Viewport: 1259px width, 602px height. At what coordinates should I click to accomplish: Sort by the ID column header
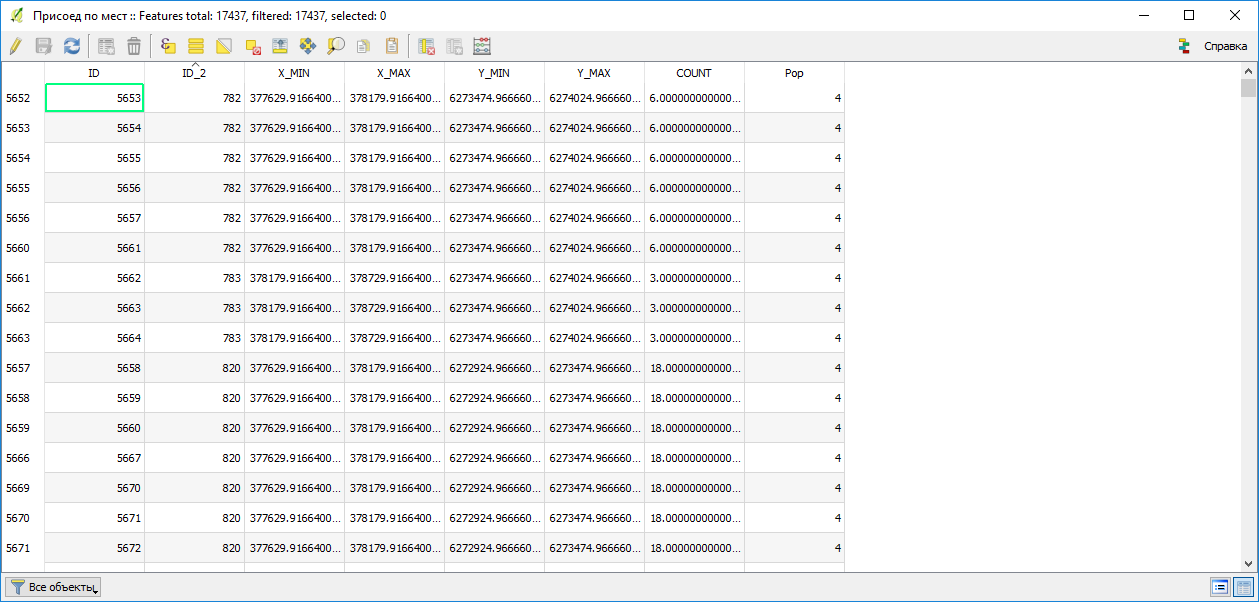(94, 73)
